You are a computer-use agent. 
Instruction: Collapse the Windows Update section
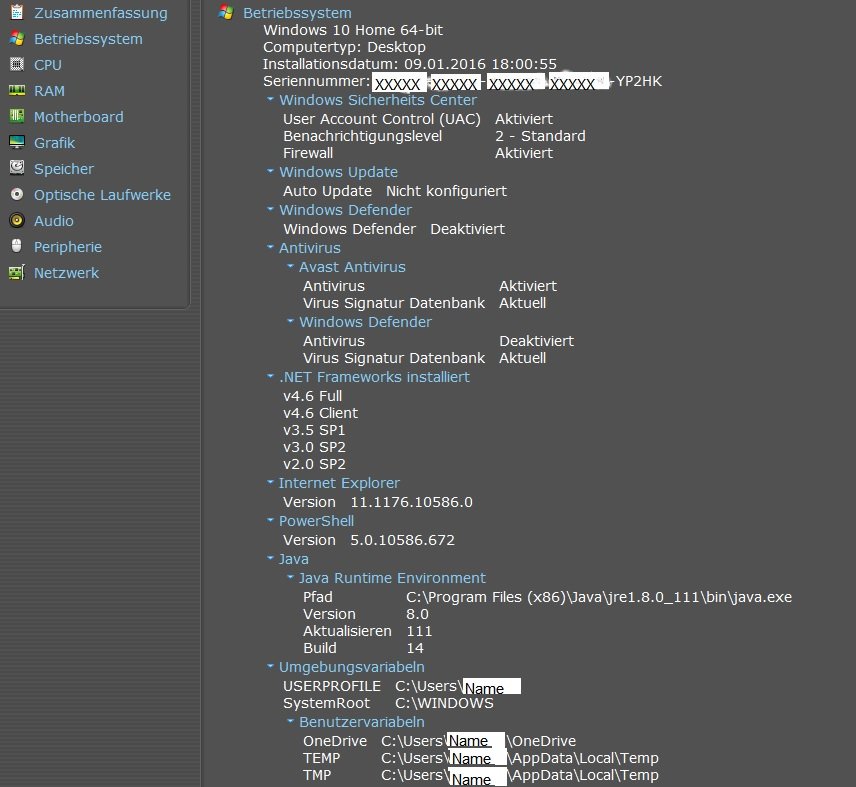coord(270,172)
